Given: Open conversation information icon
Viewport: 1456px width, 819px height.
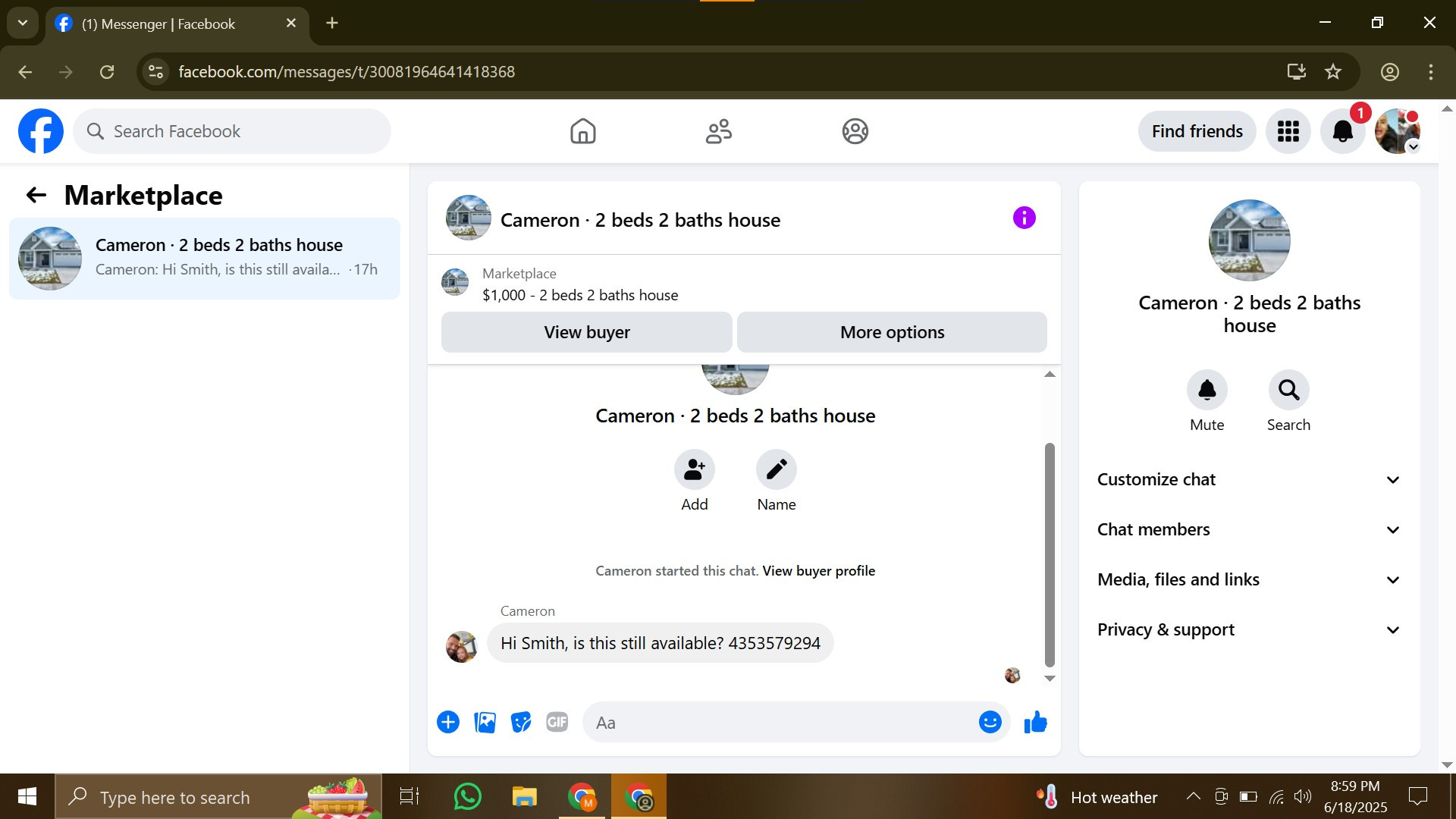Looking at the screenshot, I should (1024, 218).
